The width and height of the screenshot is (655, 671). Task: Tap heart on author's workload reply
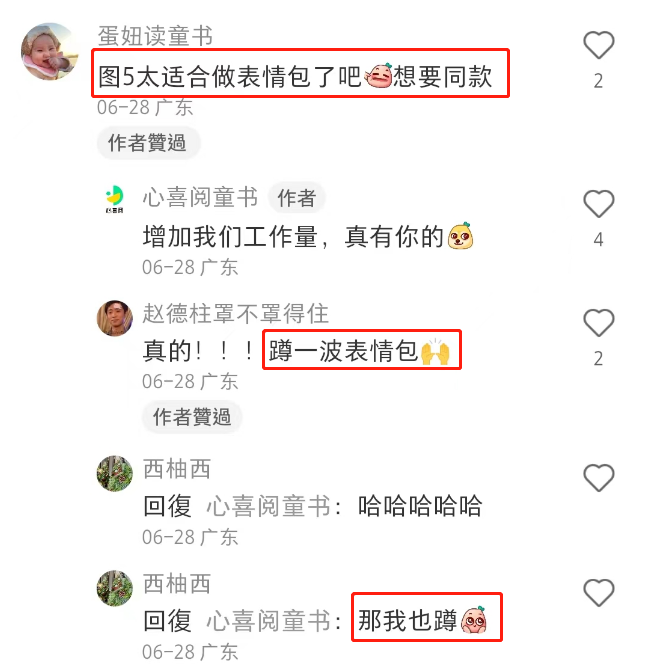599,204
